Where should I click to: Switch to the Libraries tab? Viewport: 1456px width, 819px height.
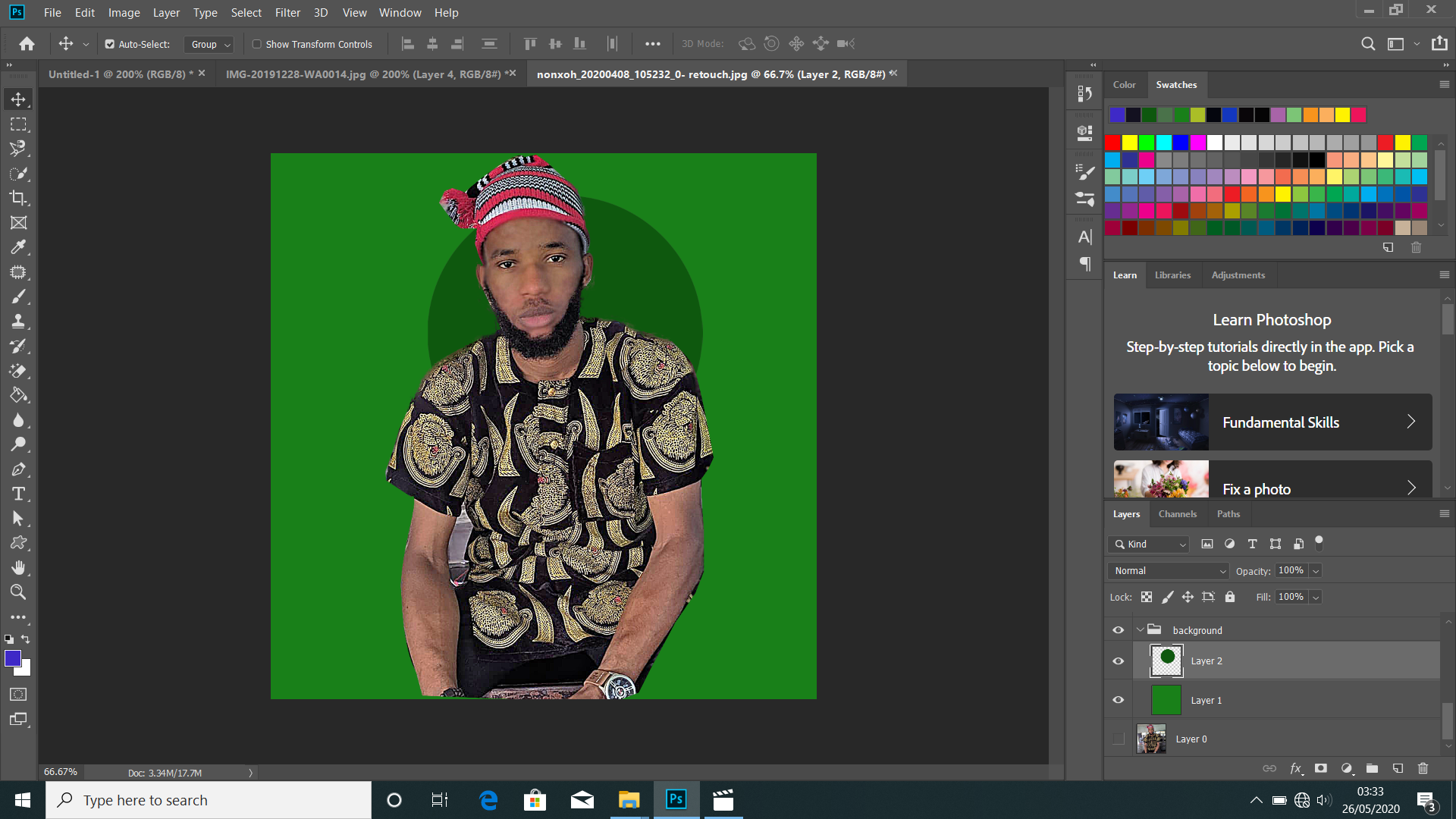click(1172, 275)
